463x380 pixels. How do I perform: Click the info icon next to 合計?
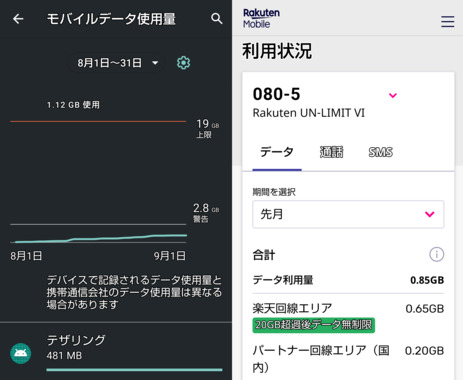(436, 254)
